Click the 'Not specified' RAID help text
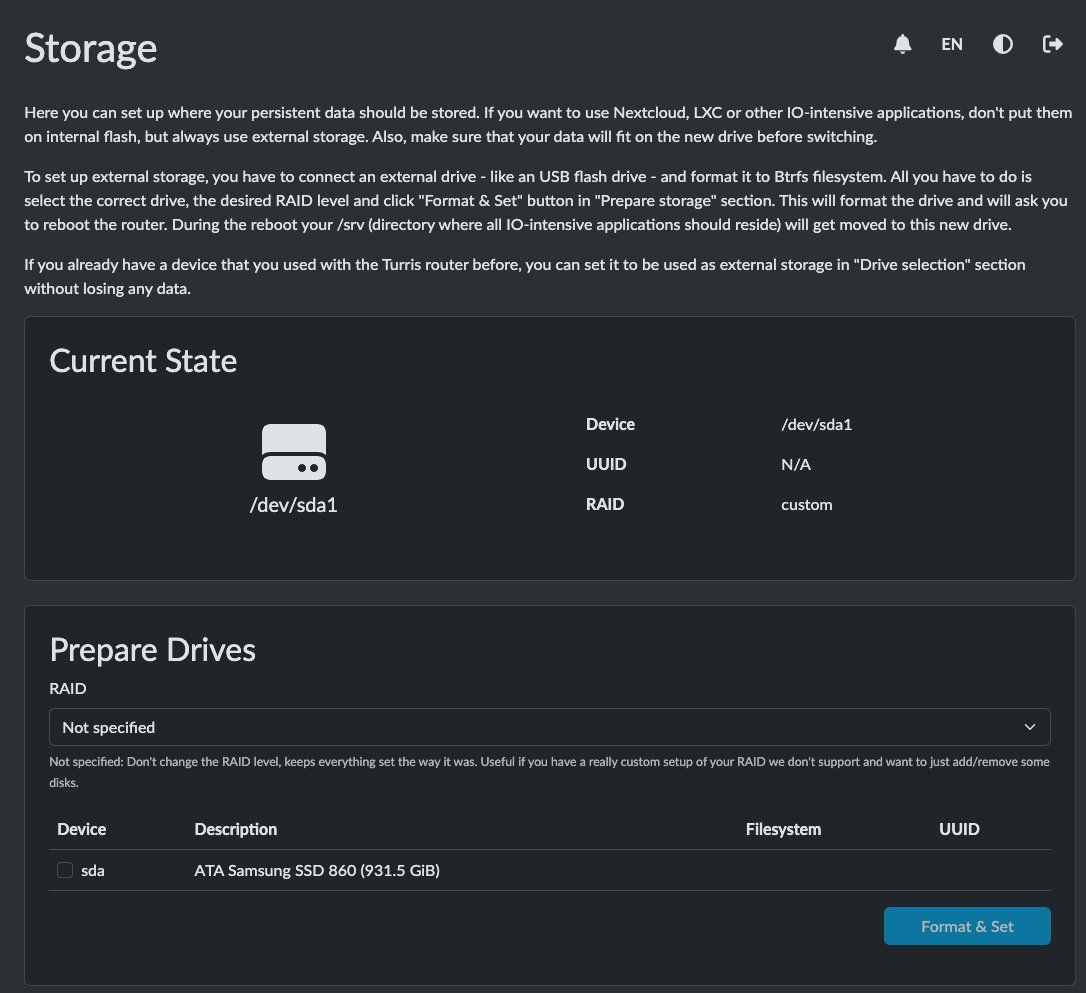The width and height of the screenshot is (1086, 993). click(x=549, y=771)
